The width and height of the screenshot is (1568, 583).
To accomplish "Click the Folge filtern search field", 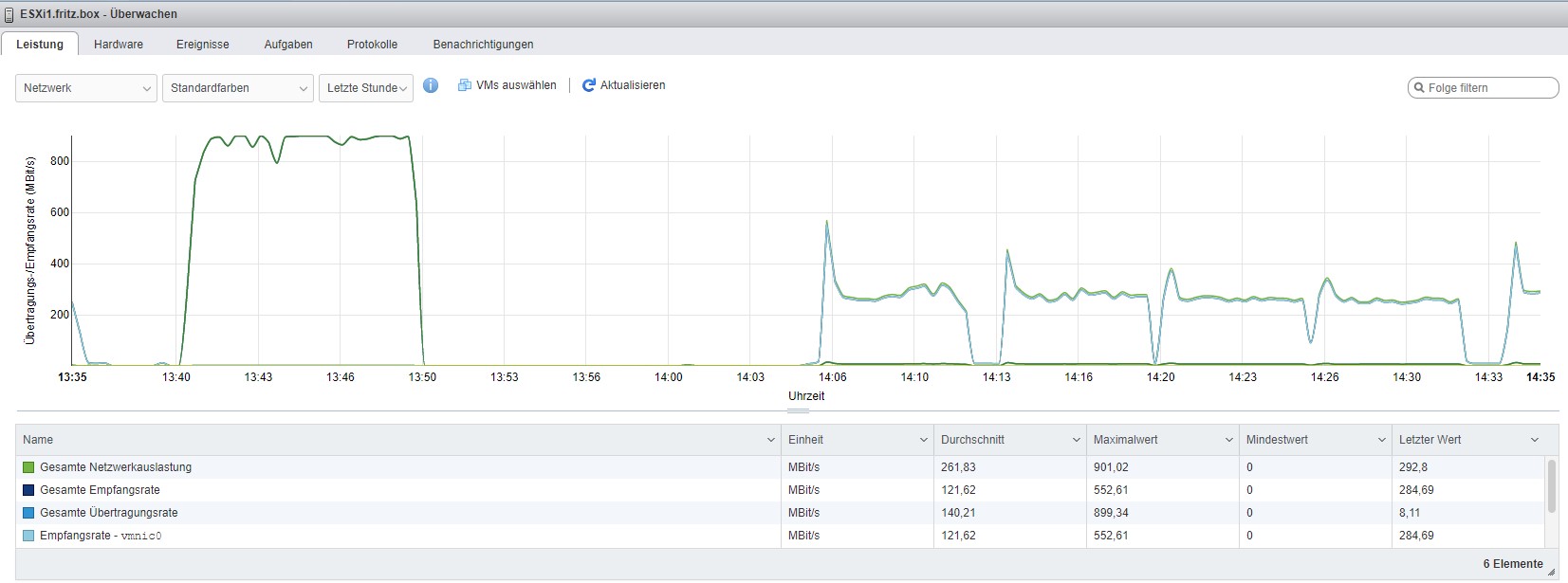I will point(1489,88).
